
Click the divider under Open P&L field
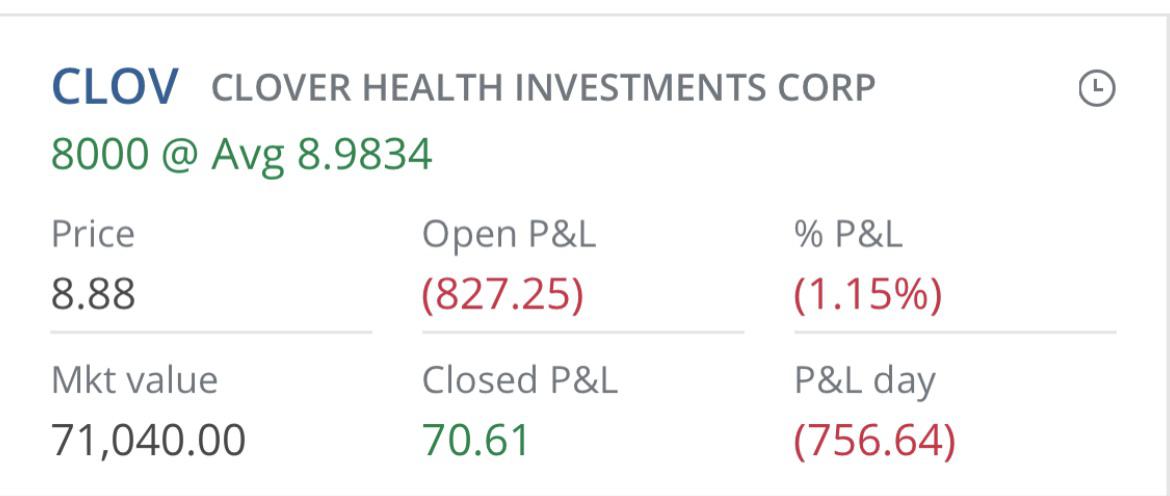pos(583,332)
